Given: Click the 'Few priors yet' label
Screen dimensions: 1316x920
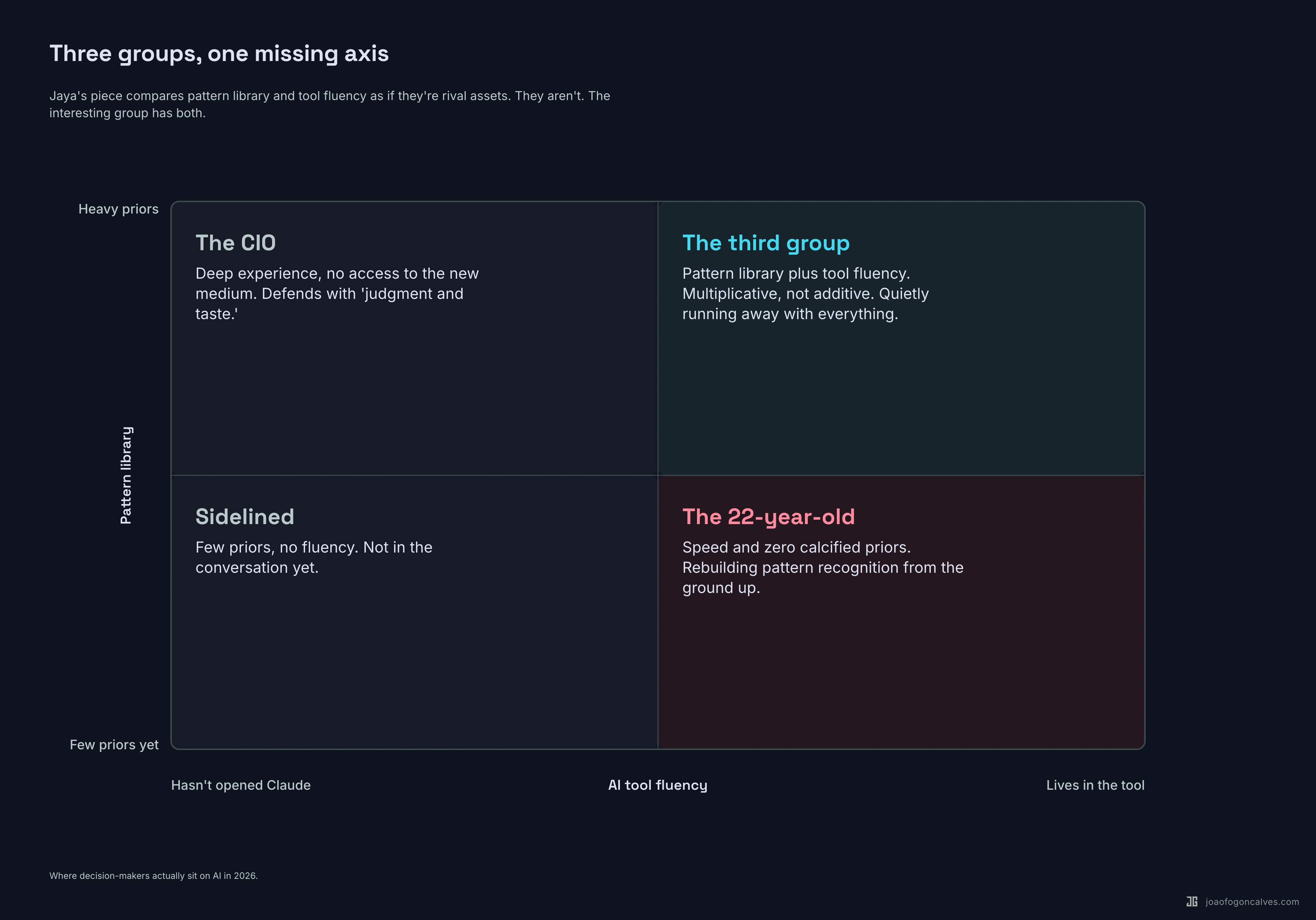Looking at the screenshot, I should tap(114, 745).
